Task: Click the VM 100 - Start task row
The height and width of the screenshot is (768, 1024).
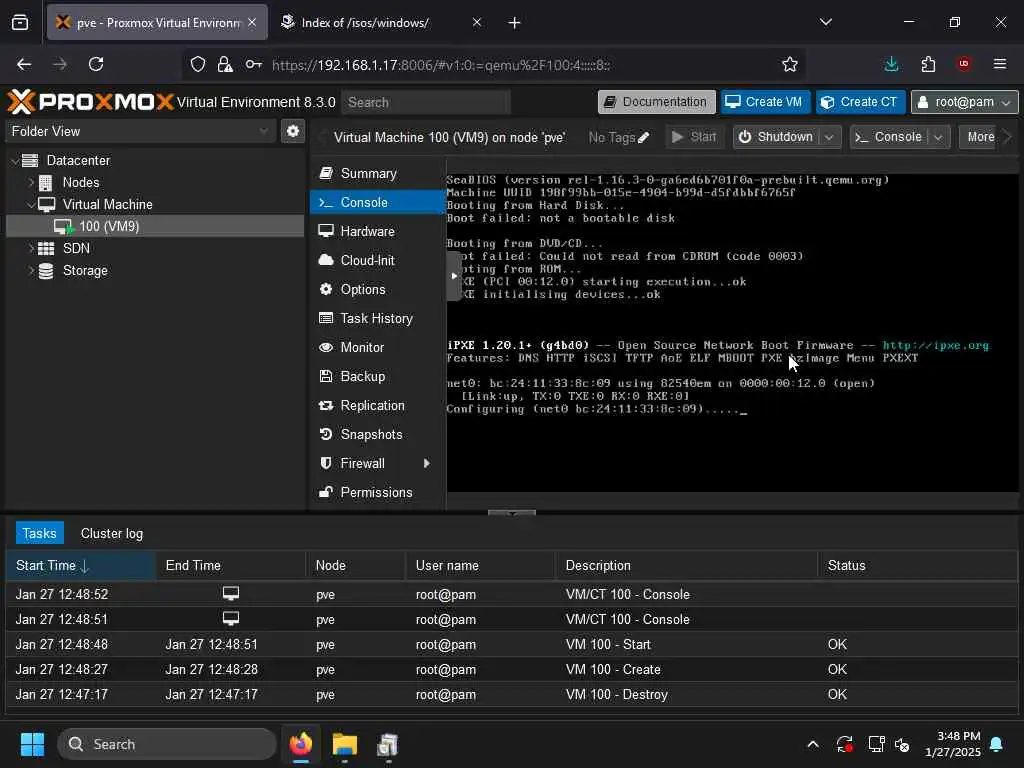Action: point(511,645)
